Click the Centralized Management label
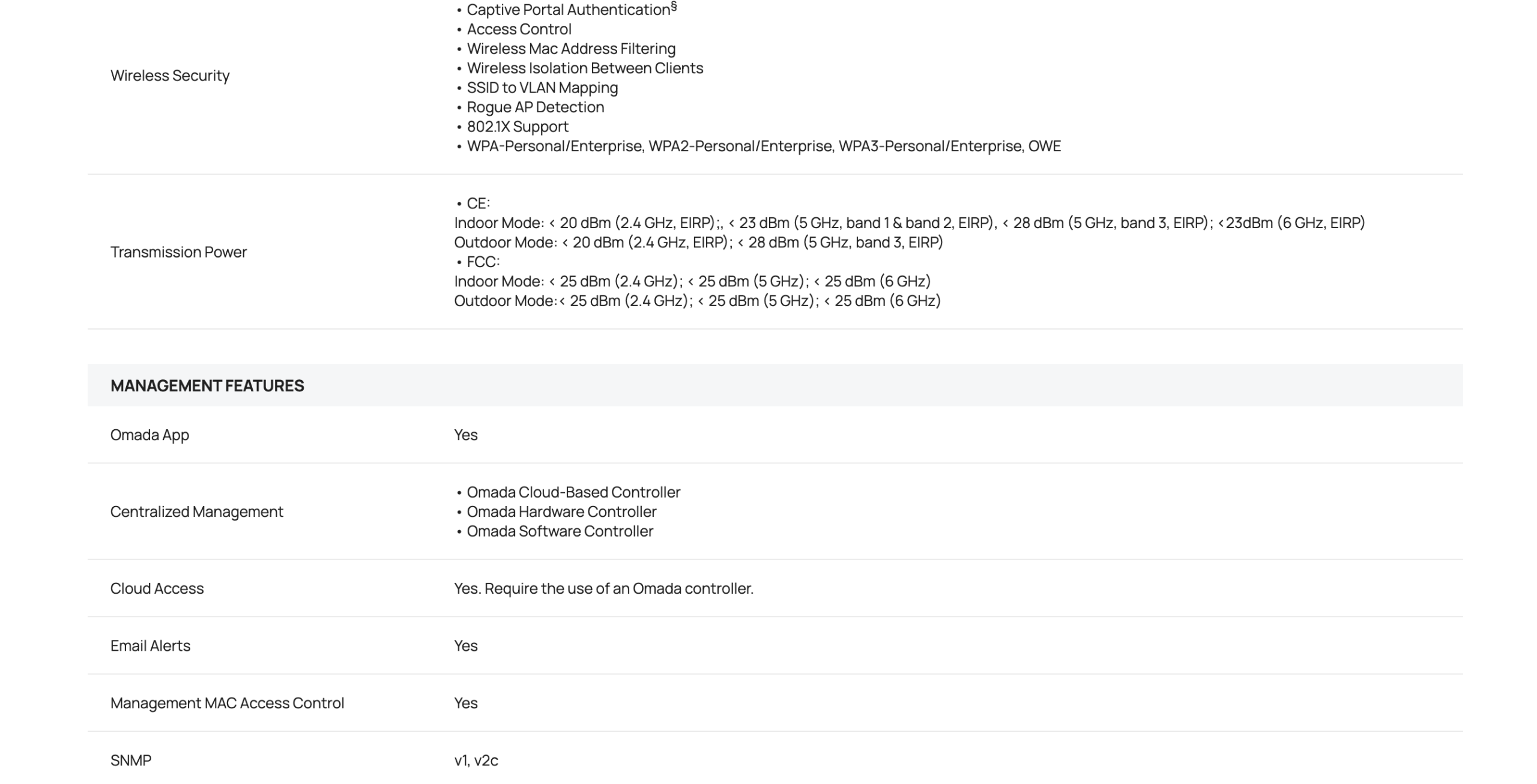This screenshot has height=784, width=1537. [x=196, y=511]
